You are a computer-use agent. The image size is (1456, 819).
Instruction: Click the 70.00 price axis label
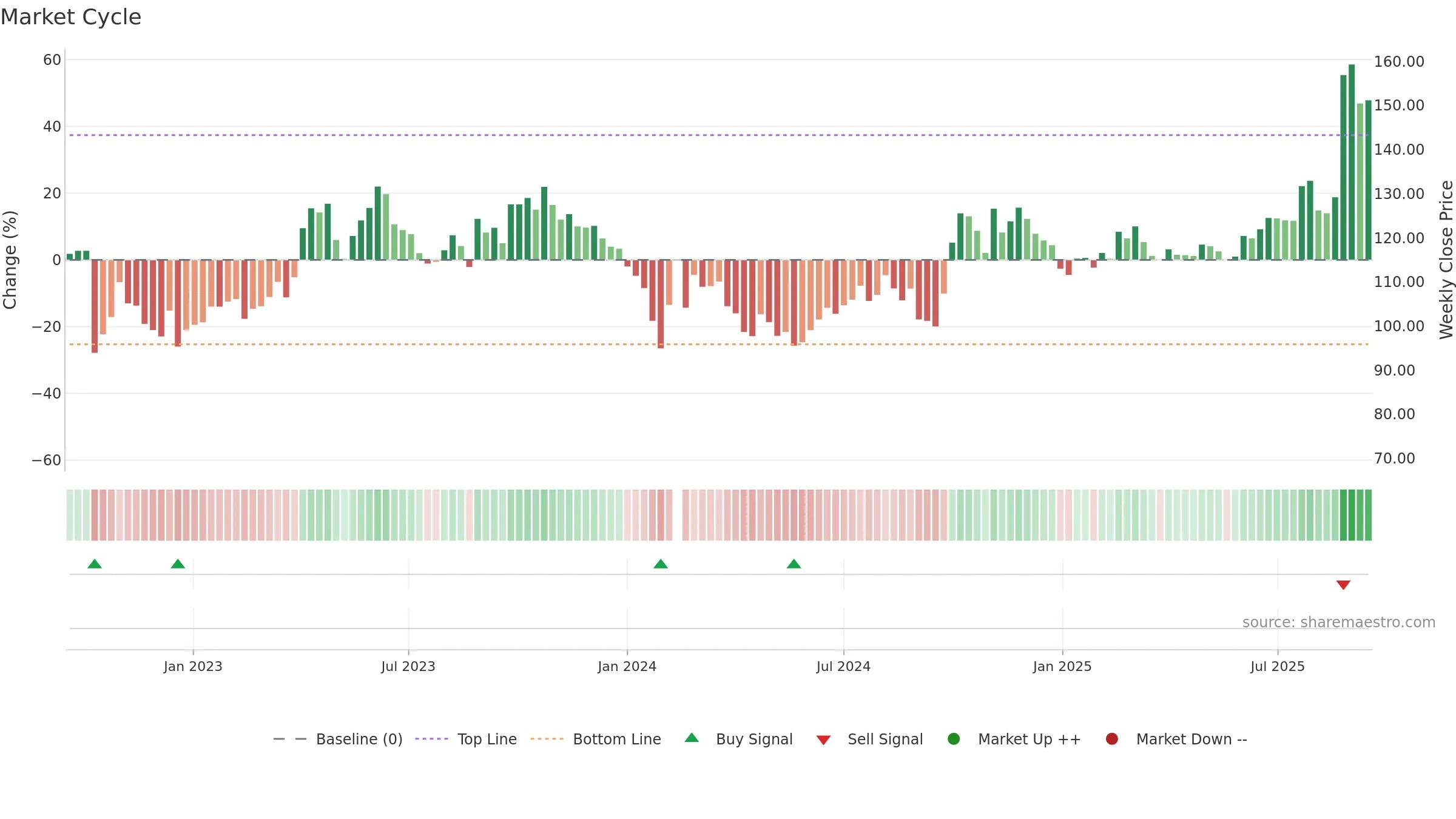pyautogui.click(x=1394, y=458)
